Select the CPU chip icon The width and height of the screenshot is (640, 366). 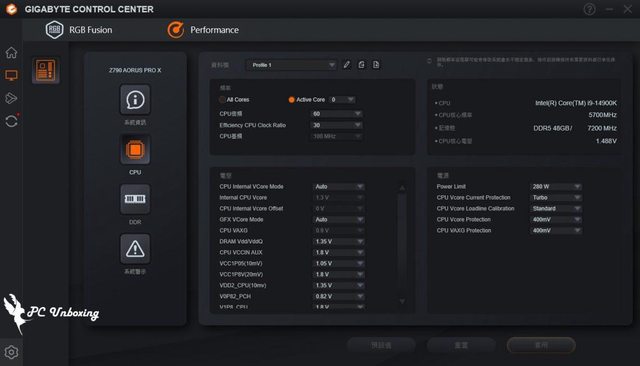pyautogui.click(x=135, y=150)
